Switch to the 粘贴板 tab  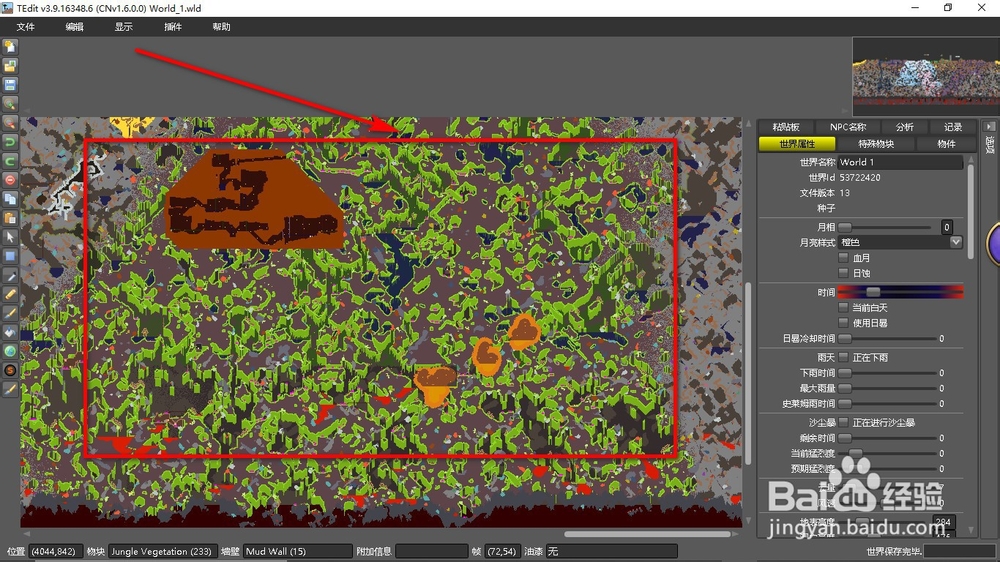click(786, 127)
